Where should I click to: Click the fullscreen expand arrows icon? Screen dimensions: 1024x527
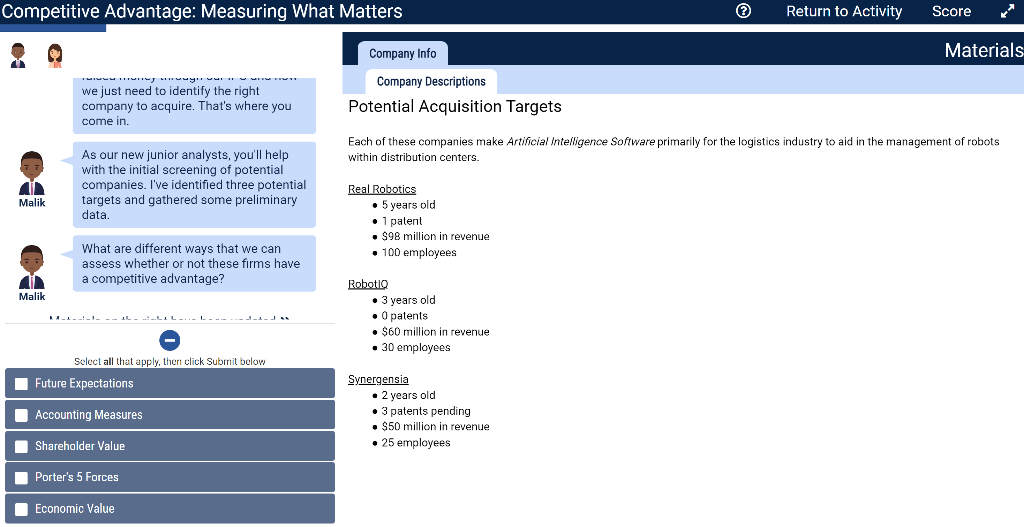[x=1008, y=11]
